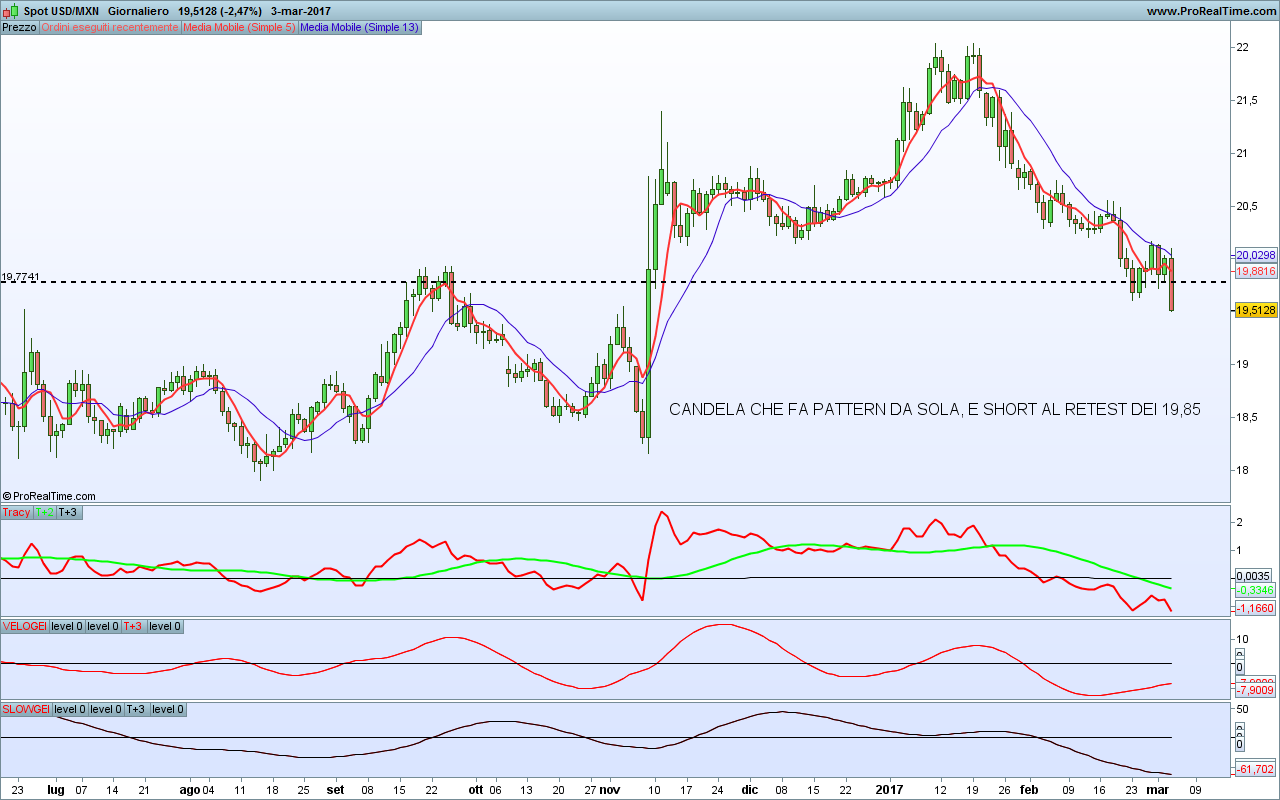Screen dimensions: 1280x800
Task: Select the CANDELA CHE FA PATTERN text annotation
Action: click(934, 409)
